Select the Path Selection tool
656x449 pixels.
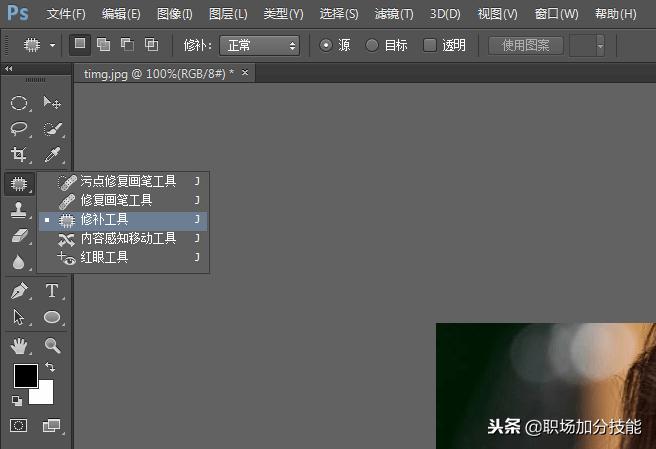[19, 317]
